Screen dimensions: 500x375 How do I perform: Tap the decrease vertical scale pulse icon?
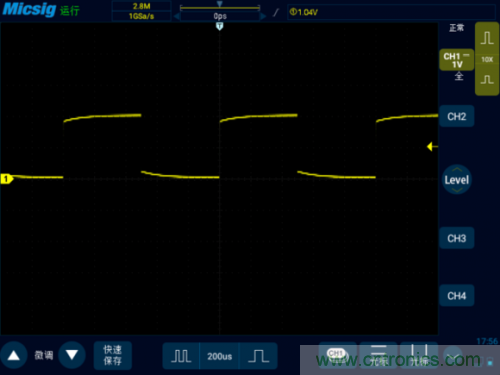pos(487,80)
